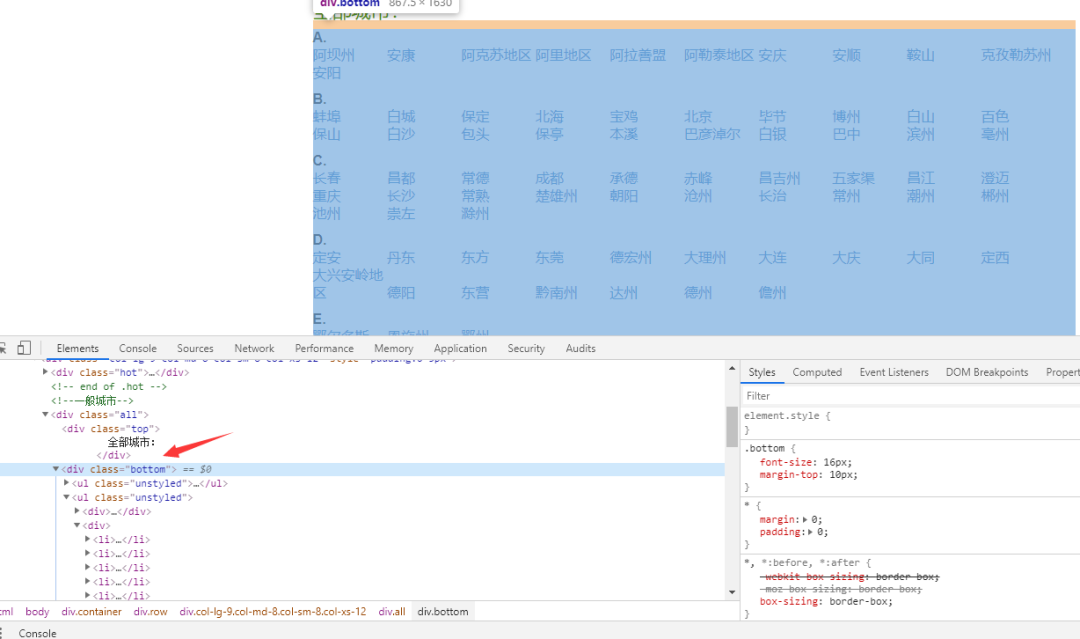Collapse the div class="all" node
Screen dimensions: 1080x639
[x=45, y=415]
